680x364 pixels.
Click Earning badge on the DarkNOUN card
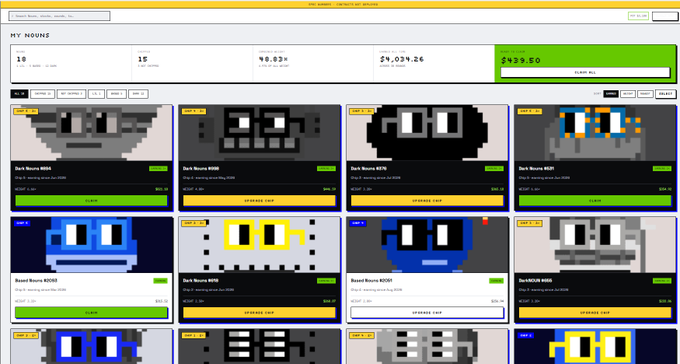662,281
